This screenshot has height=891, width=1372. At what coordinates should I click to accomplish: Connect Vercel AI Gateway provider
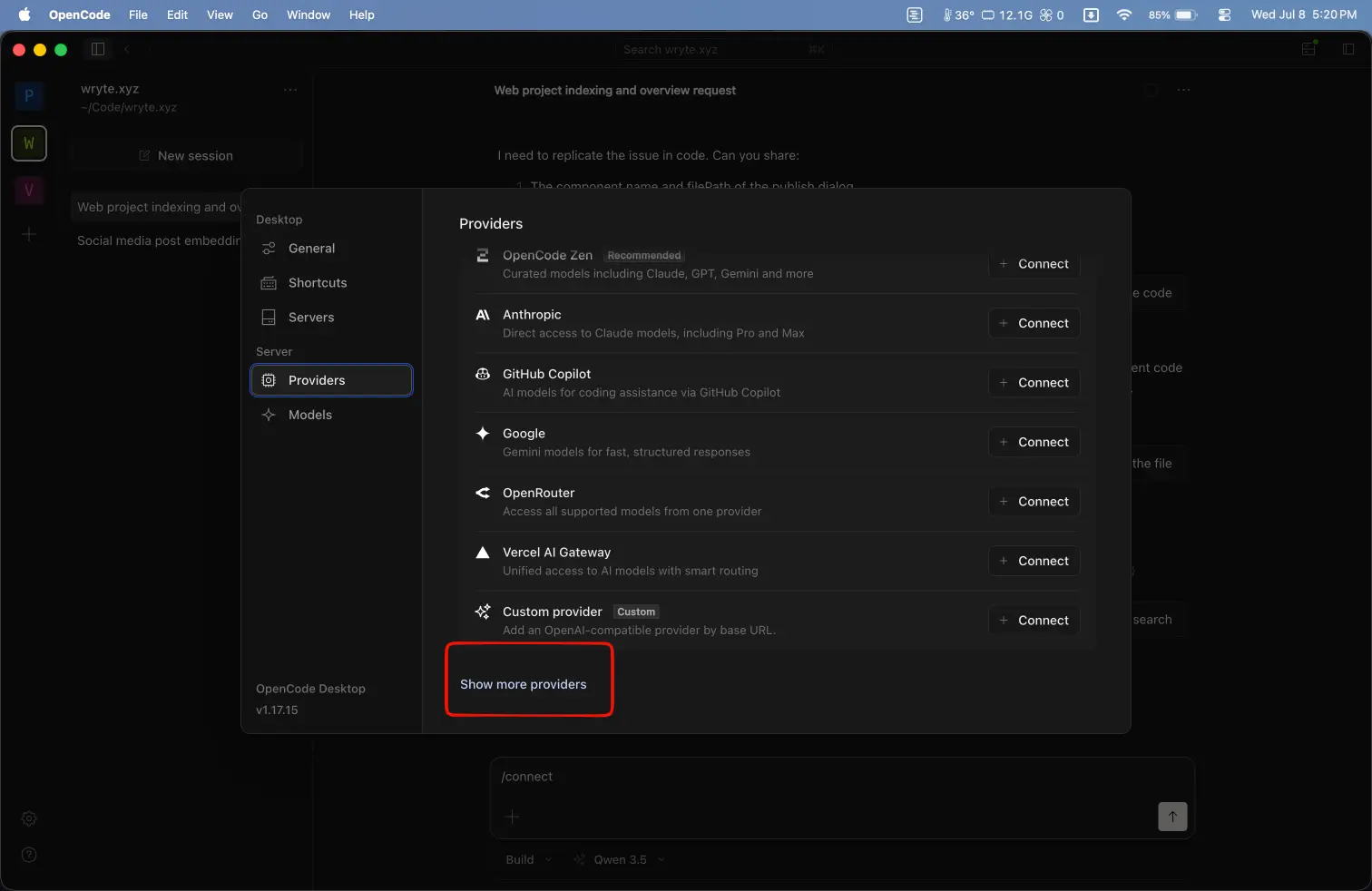click(1034, 561)
